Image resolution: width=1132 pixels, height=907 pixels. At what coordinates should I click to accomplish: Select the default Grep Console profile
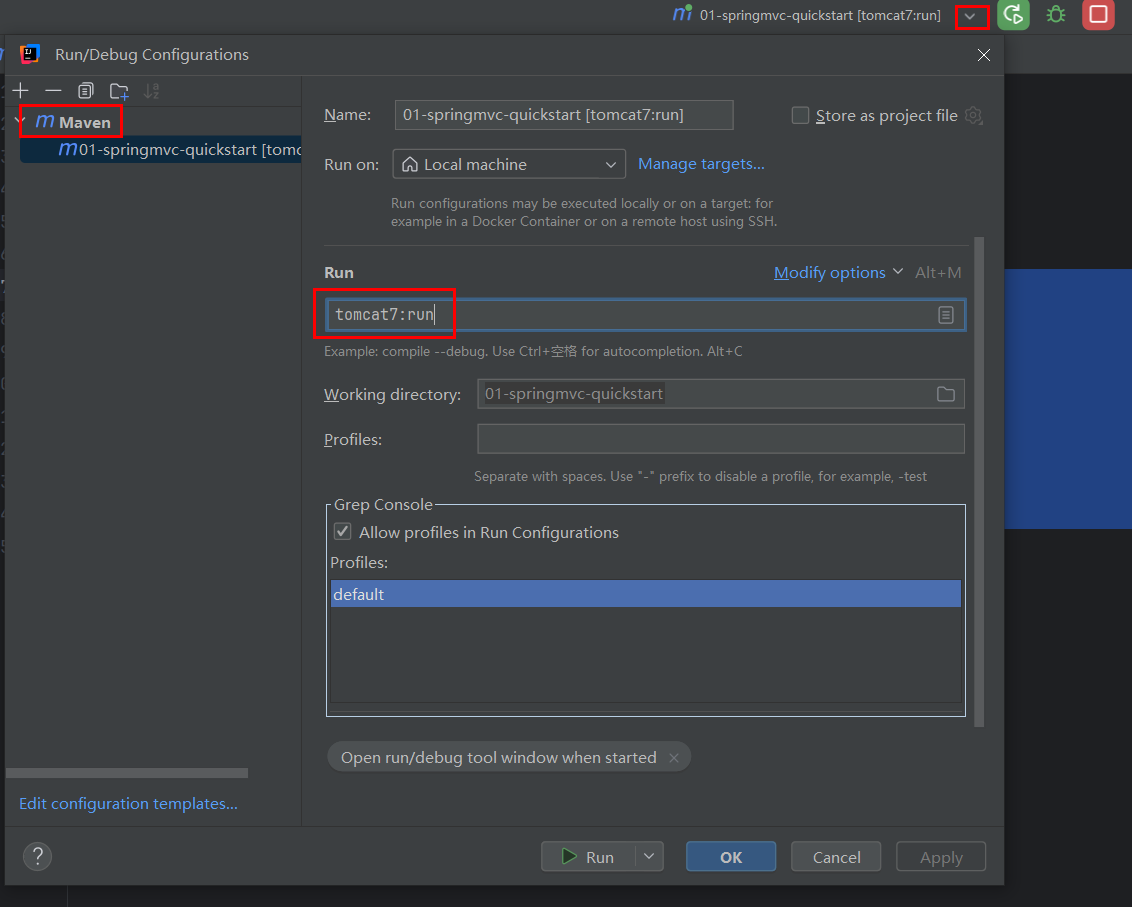click(x=645, y=594)
